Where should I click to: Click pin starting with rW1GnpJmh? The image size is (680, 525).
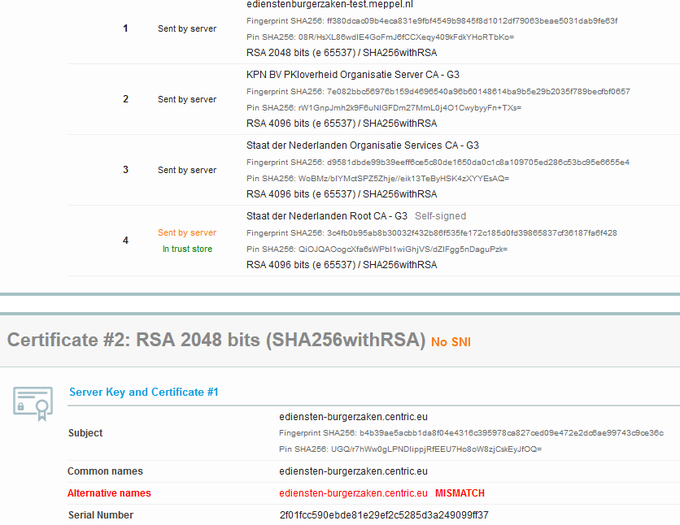tap(384, 108)
